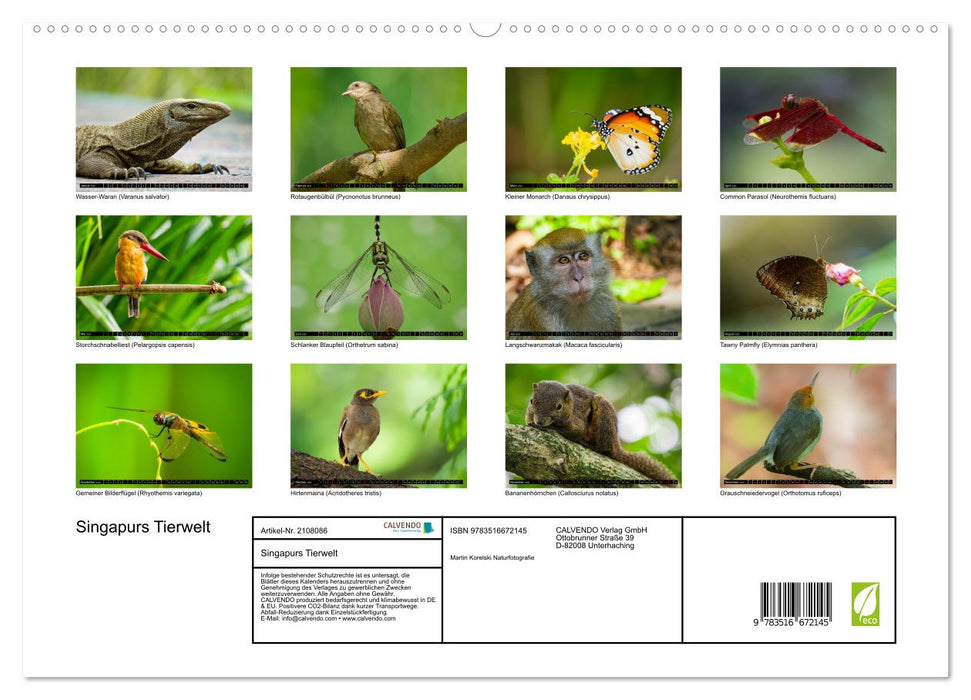This screenshot has width=971, height=700.
Task: Click the Artikel-Nr. 2108086 field
Action: 295,530
